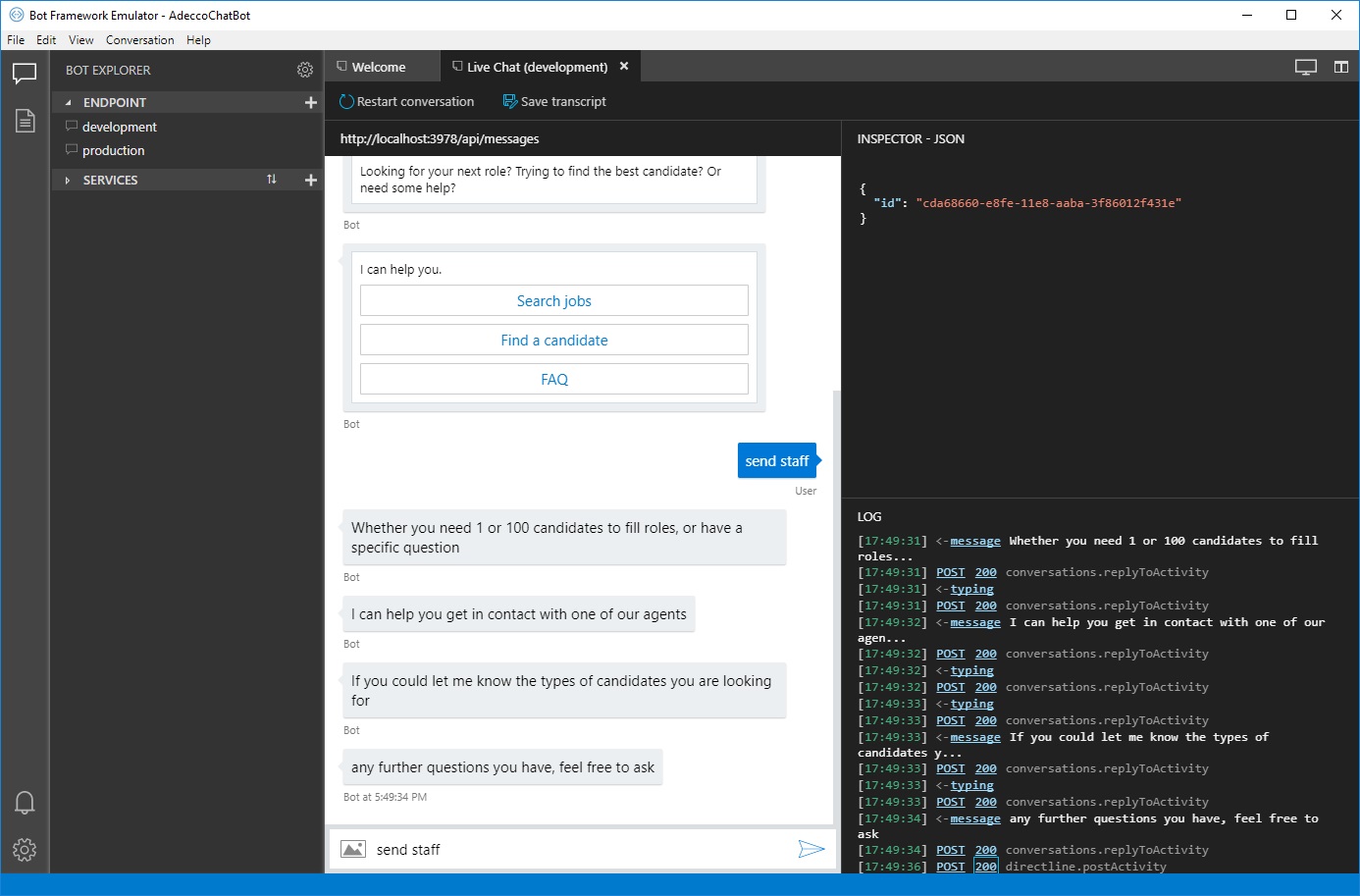Attach an image using the picture icon
1360x896 pixels.
(x=353, y=848)
